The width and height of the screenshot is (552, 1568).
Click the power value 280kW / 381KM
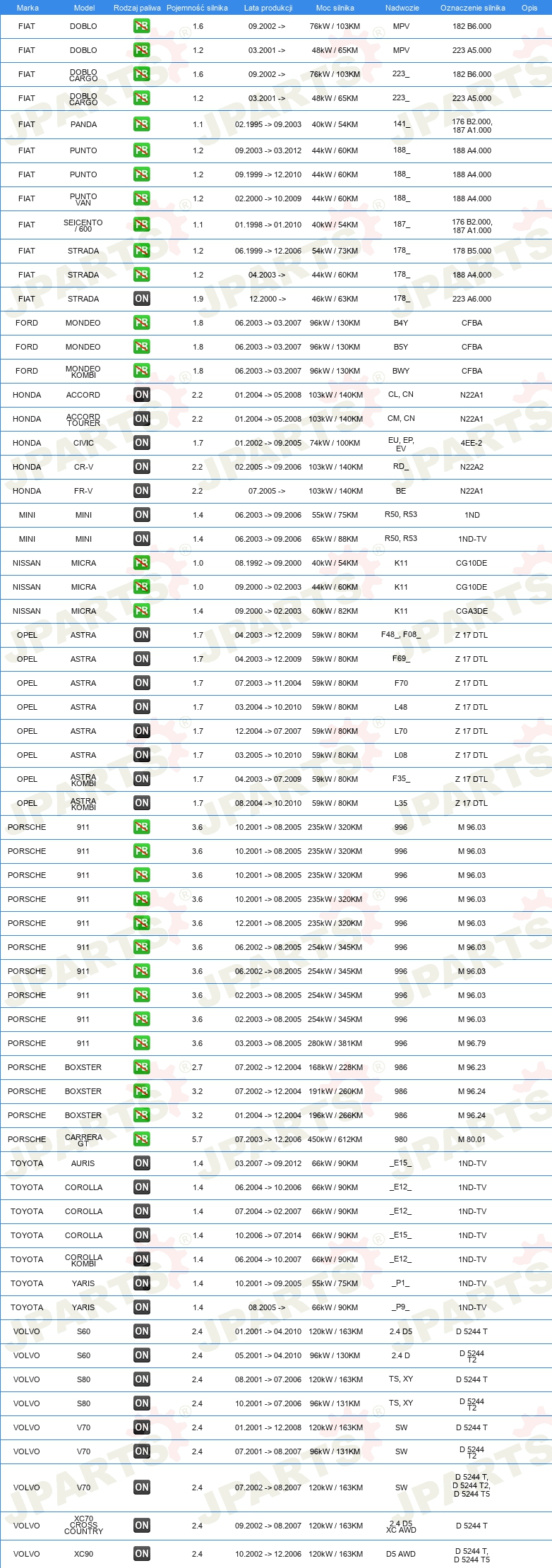[335, 1043]
